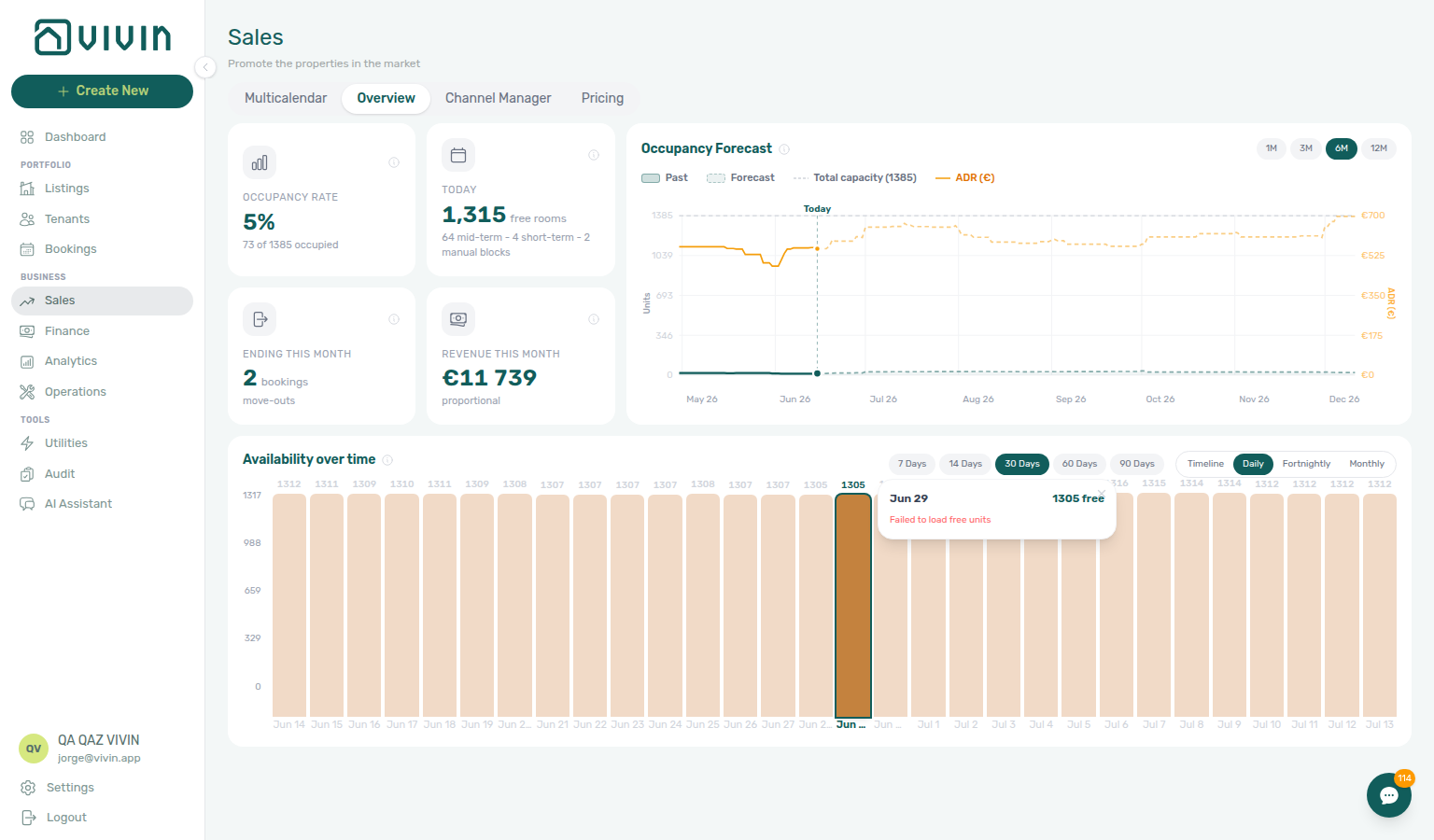Click the Jul 13 availability bar
Screen dimensions: 1434x840
[x=1380, y=605]
